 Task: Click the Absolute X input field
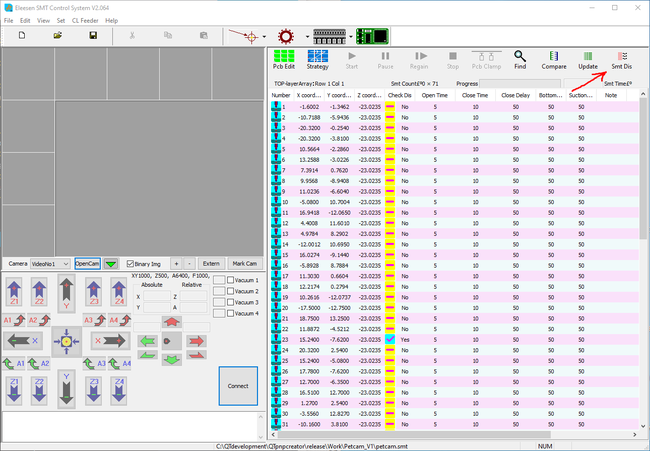157,296
